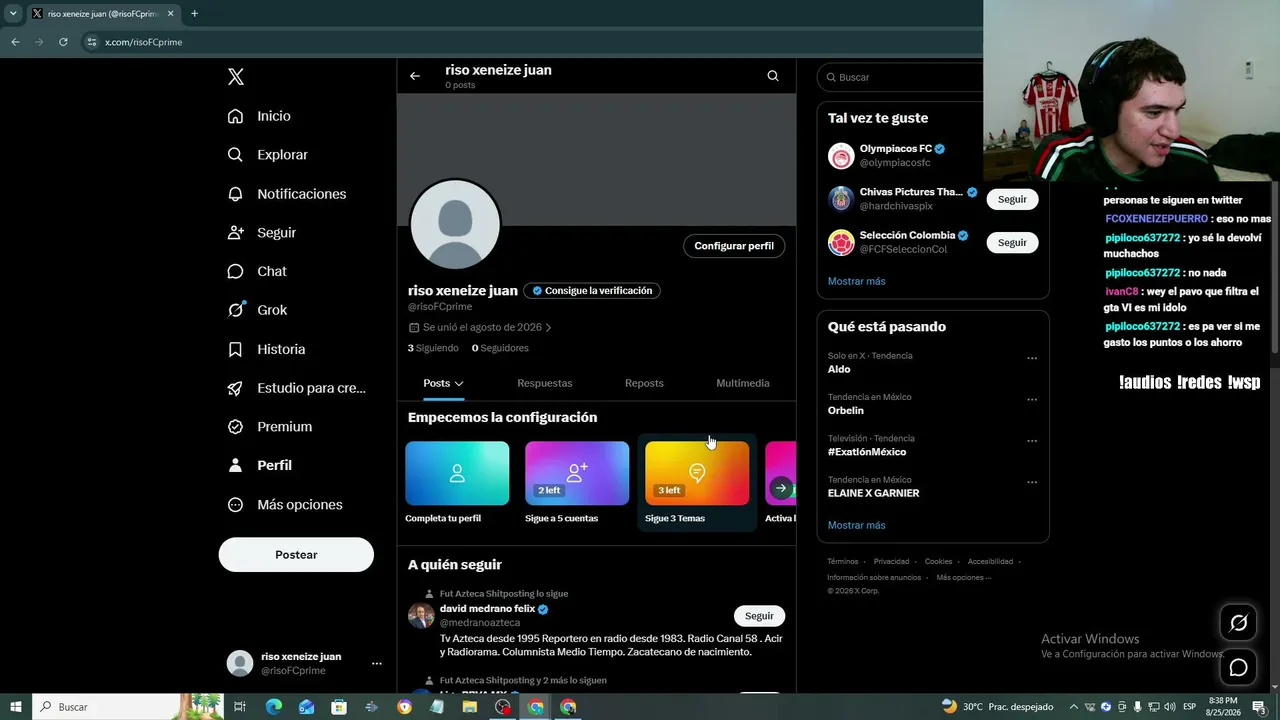The width and height of the screenshot is (1280, 720).
Task: Show hidden system tray icons
Action: (1074, 707)
